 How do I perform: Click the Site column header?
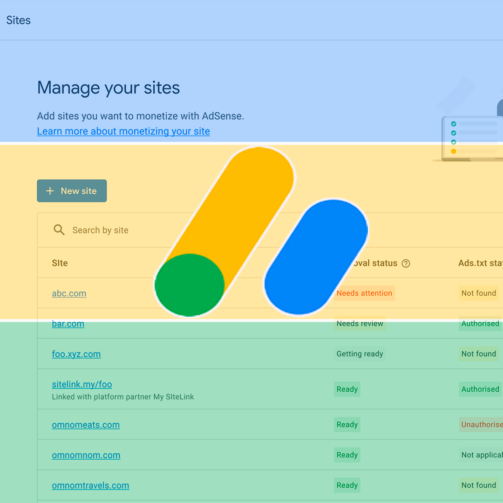(x=60, y=263)
